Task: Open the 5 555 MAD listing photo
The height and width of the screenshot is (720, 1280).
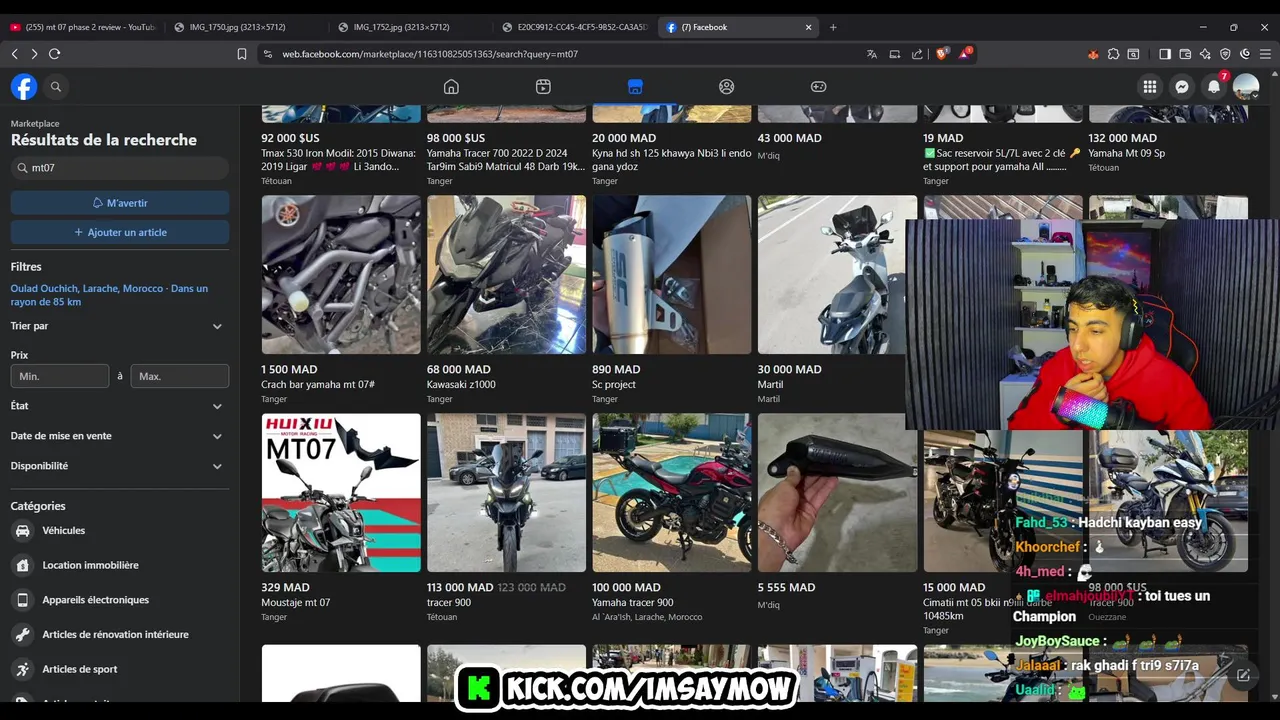Action: [837, 493]
